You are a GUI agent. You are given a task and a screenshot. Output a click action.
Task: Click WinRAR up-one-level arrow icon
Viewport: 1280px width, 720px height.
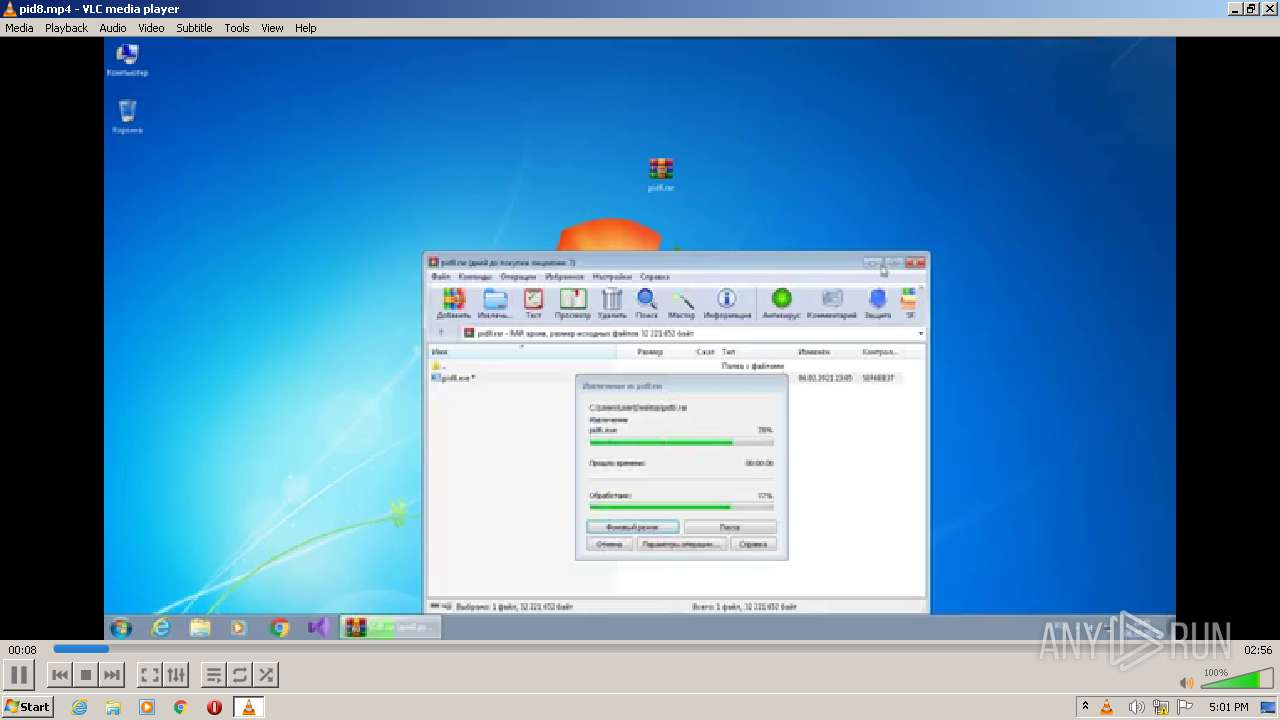pyautogui.click(x=441, y=333)
